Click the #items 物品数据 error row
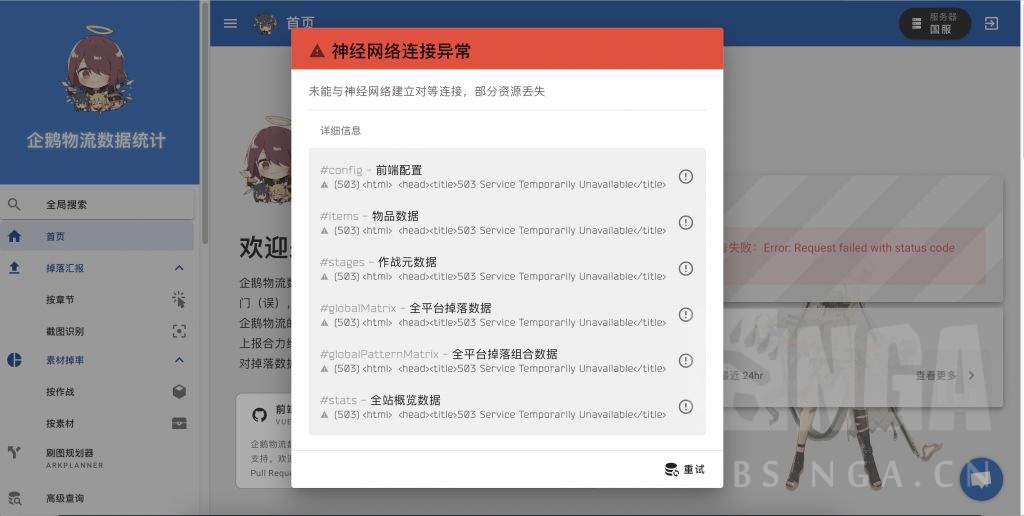The height and width of the screenshot is (516, 1024). pyautogui.click(x=507, y=222)
